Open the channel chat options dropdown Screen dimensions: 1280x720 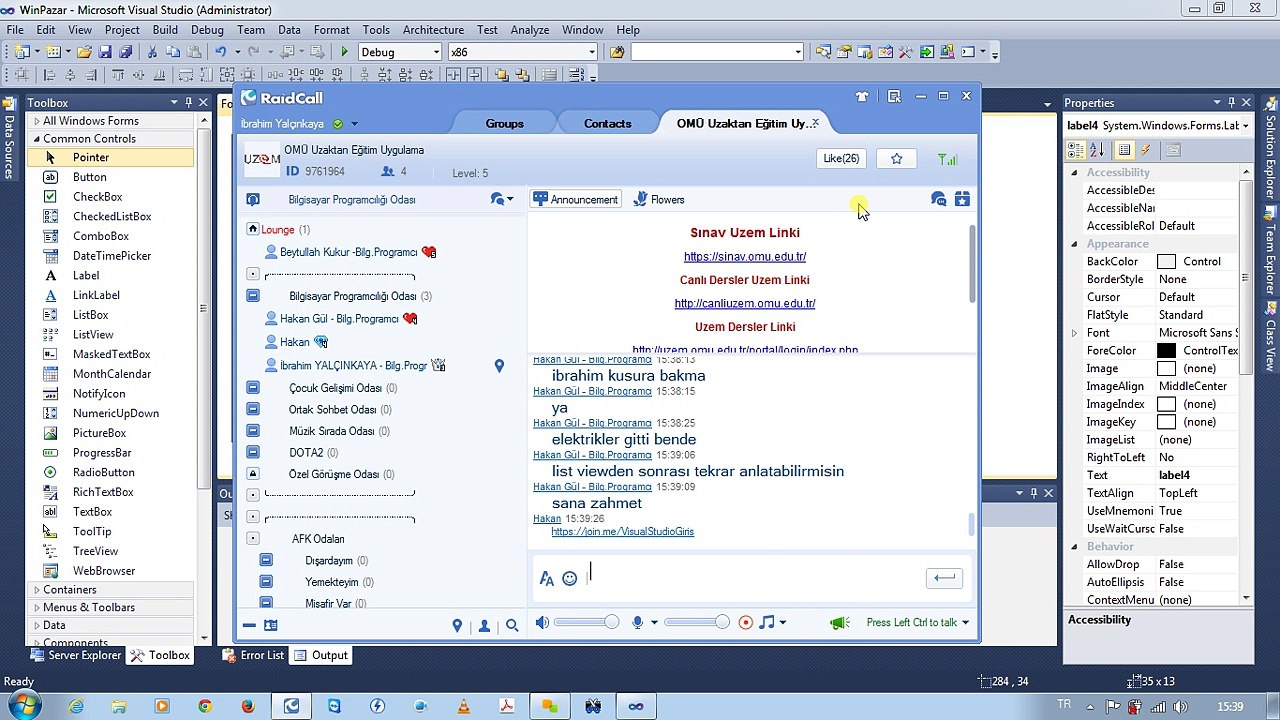point(501,199)
